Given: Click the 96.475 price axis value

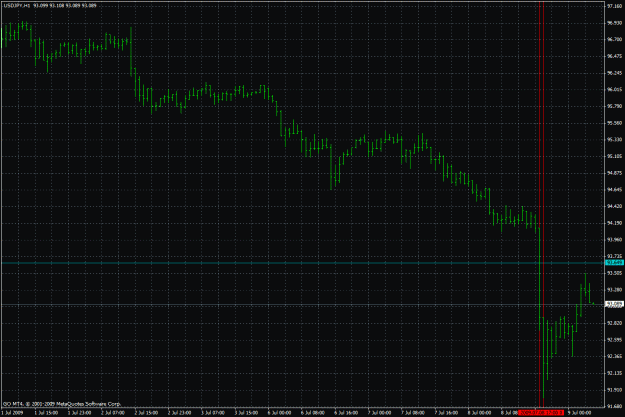Looking at the screenshot, I should click(614, 56).
